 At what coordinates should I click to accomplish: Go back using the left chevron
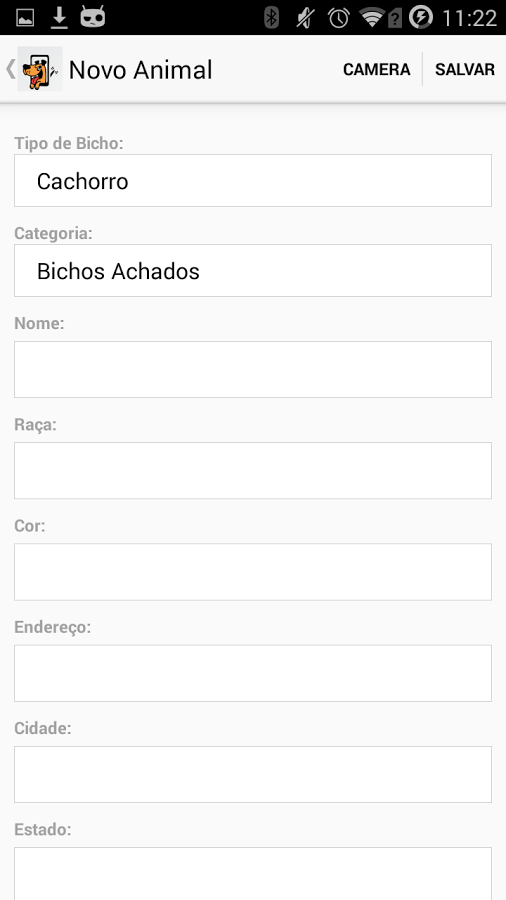coord(10,69)
